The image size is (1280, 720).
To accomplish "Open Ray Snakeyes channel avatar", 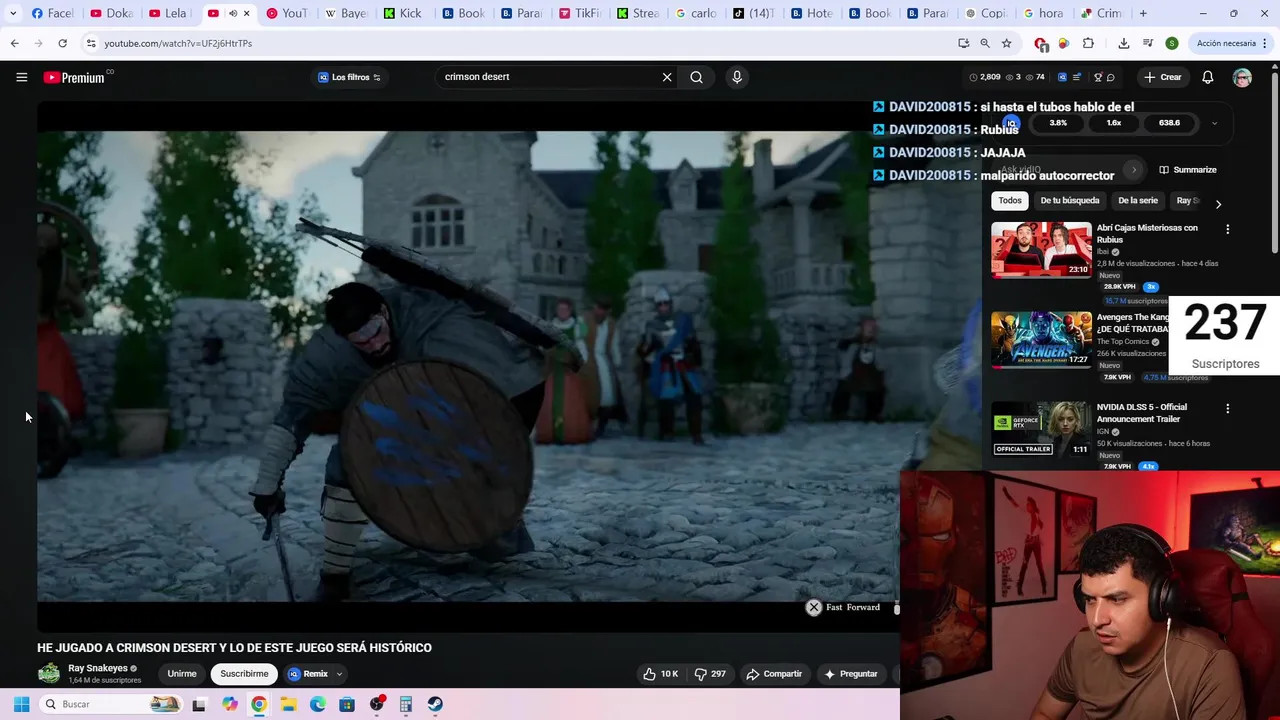I will coord(49,674).
